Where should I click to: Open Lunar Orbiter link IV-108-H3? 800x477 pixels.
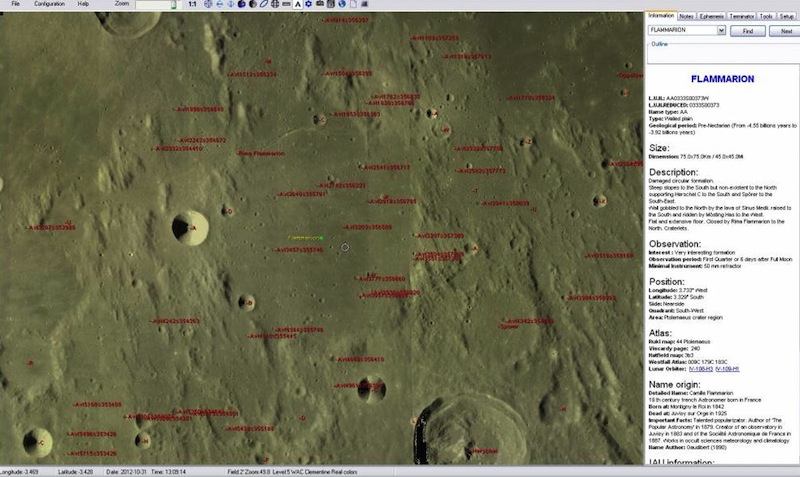coord(701,369)
